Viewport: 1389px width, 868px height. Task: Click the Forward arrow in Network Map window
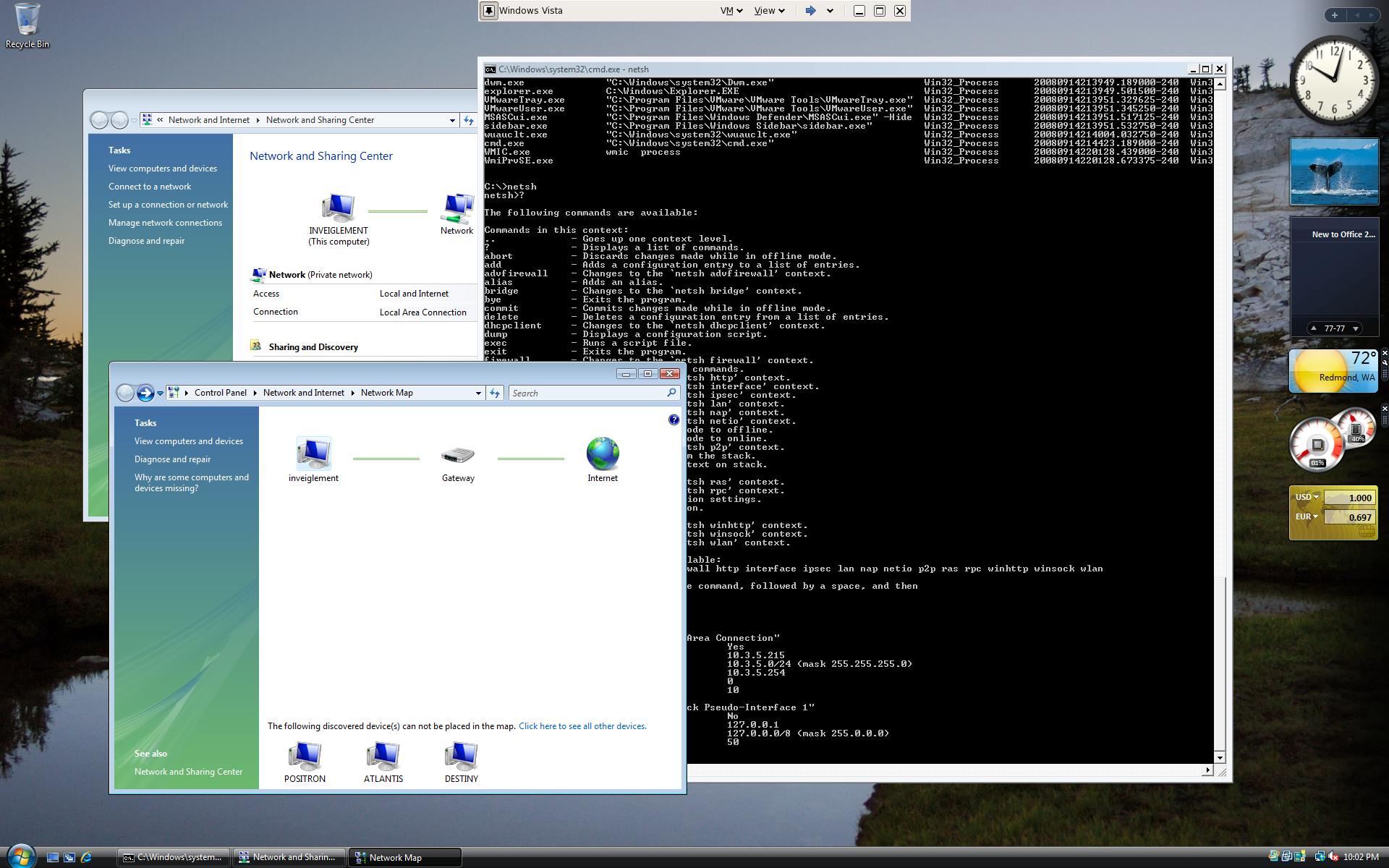coord(145,393)
